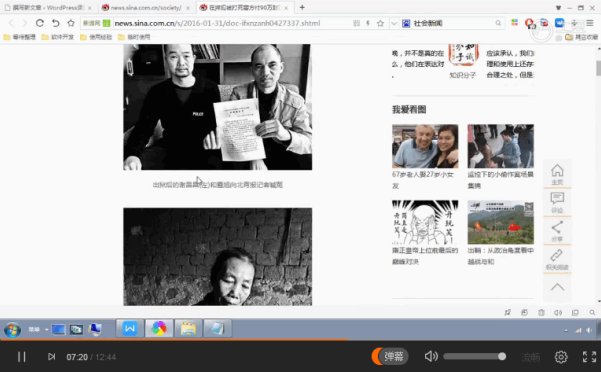Open the Windows Start orb

coord(12,329)
